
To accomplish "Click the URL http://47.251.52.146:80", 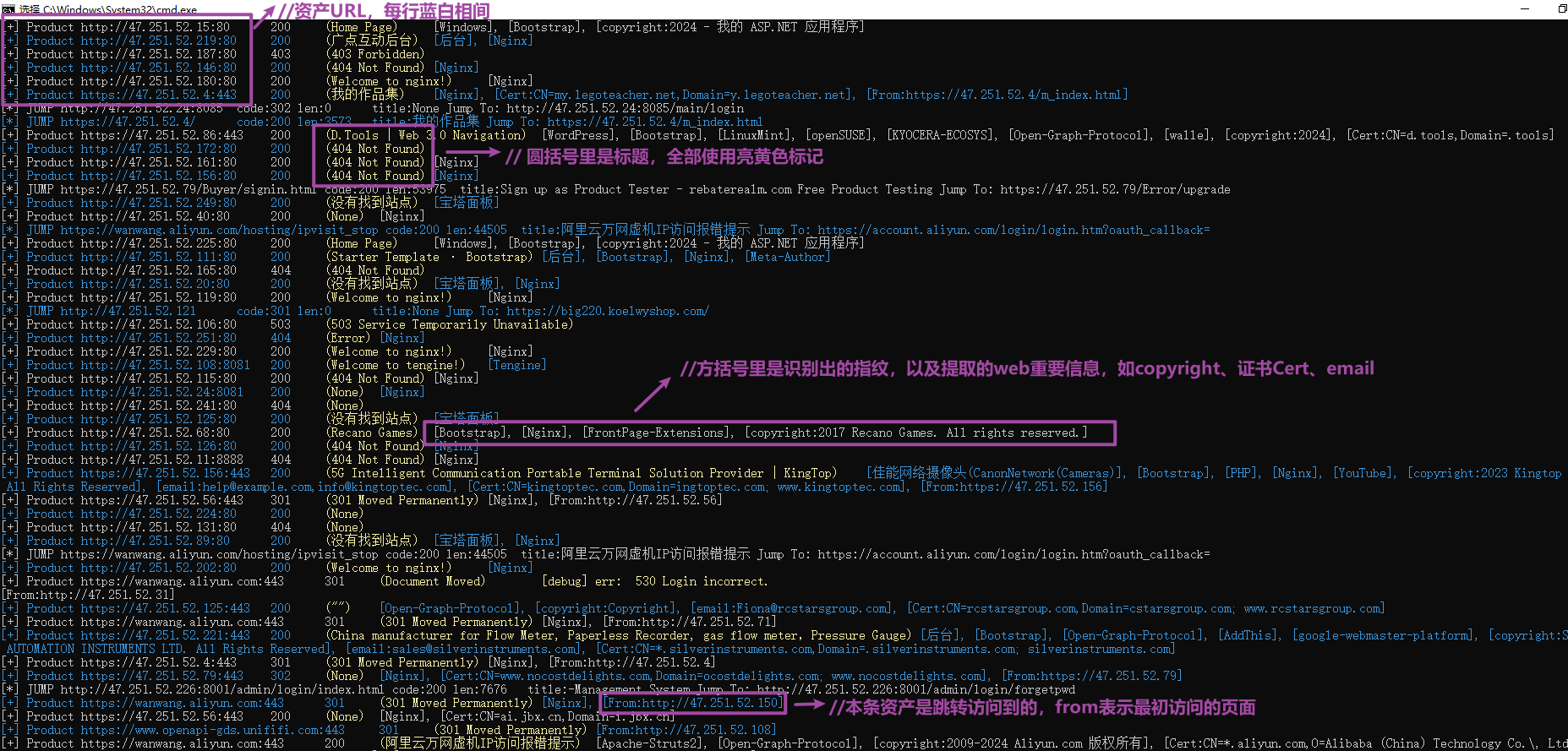I will tap(158, 68).
